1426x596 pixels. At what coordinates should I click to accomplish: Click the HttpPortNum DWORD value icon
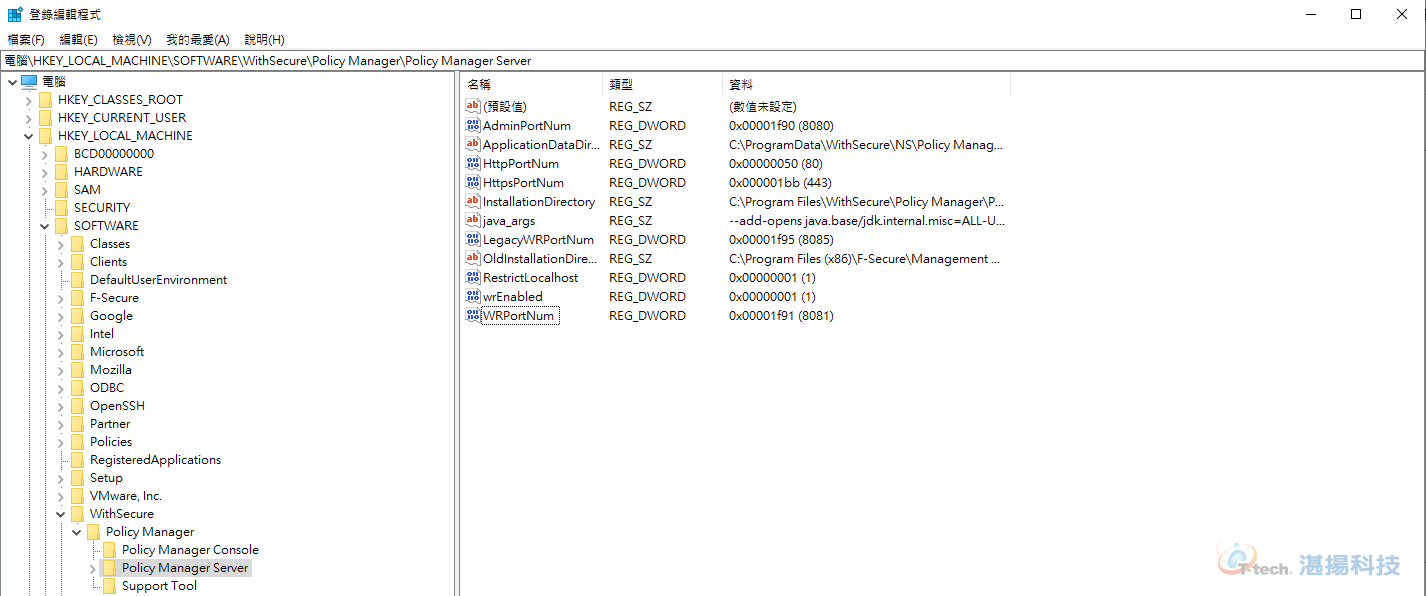(473, 164)
